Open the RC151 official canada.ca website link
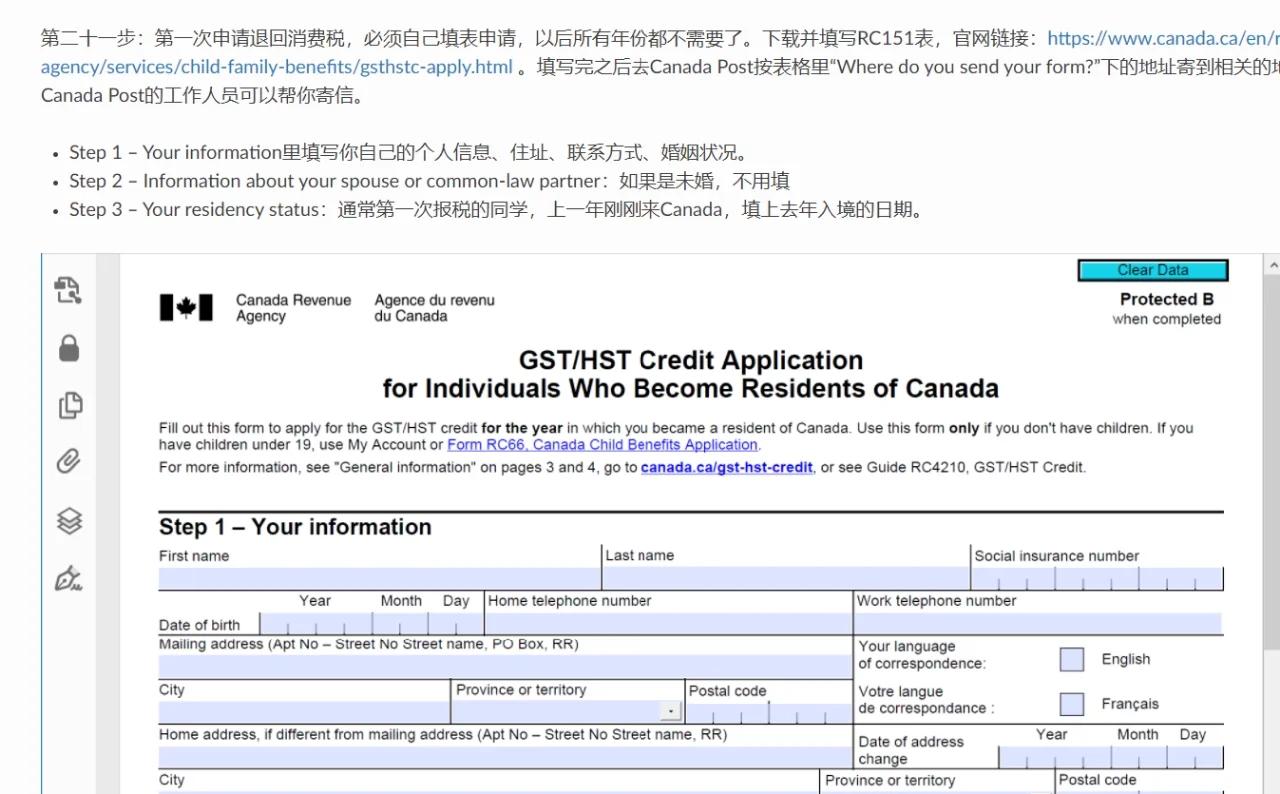The width and height of the screenshot is (1280, 794). (x=1162, y=39)
